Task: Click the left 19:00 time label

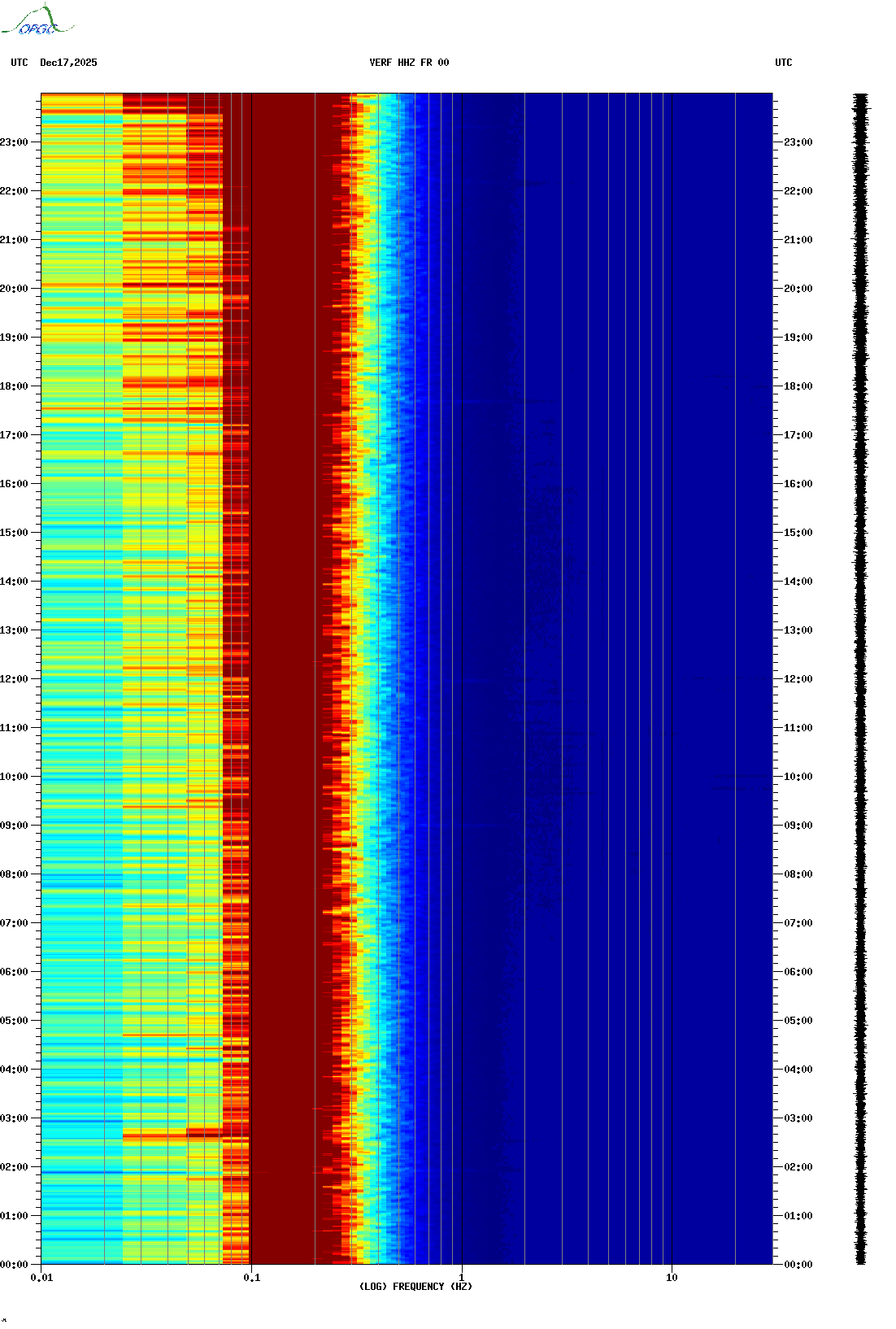Action: 14,338
